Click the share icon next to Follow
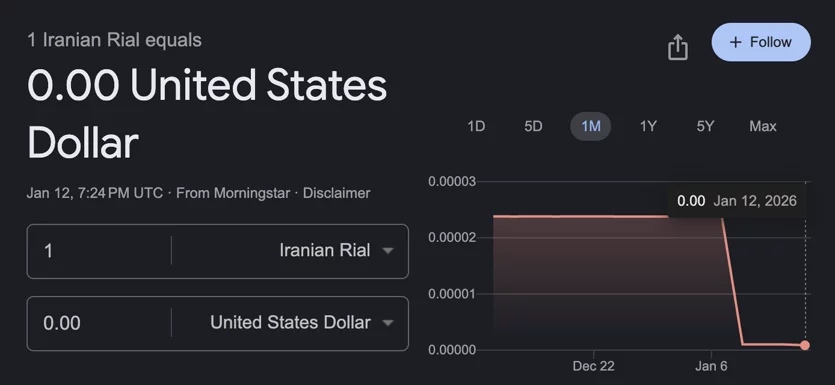835x385 pixels. tap(677, 47)
